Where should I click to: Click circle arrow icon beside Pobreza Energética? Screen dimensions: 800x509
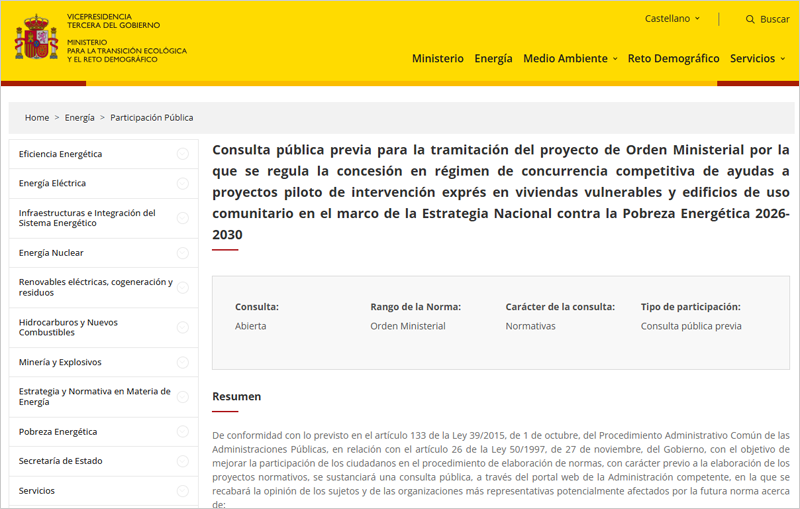183,432
